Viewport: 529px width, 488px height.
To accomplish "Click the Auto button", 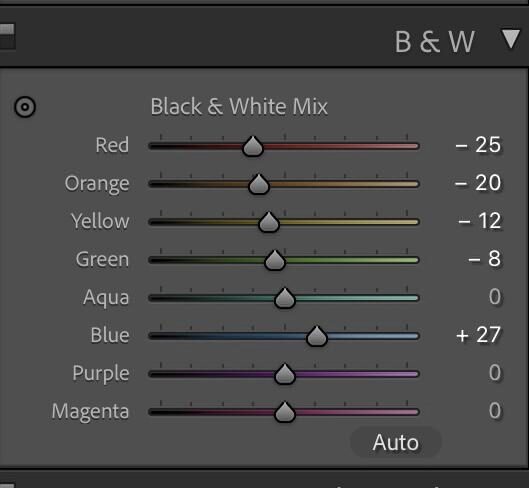I will 396,442.
